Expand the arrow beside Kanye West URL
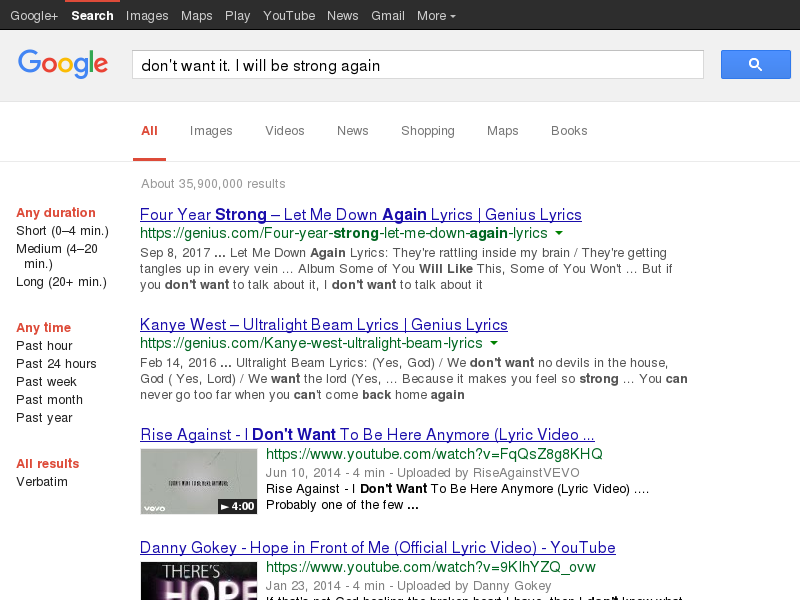The image size is (800, 600). pos(494,343)
